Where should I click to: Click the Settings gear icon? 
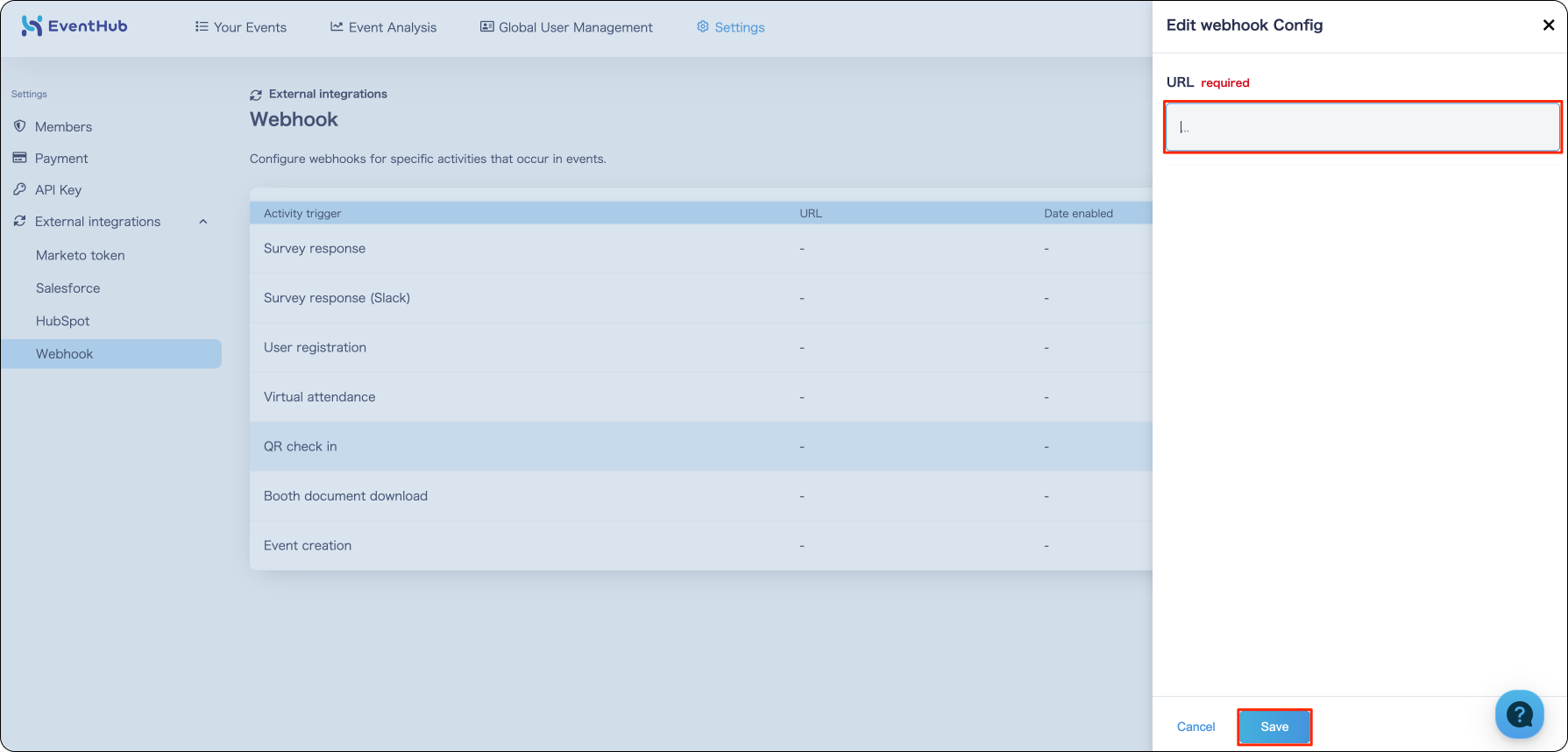point(703,26)
